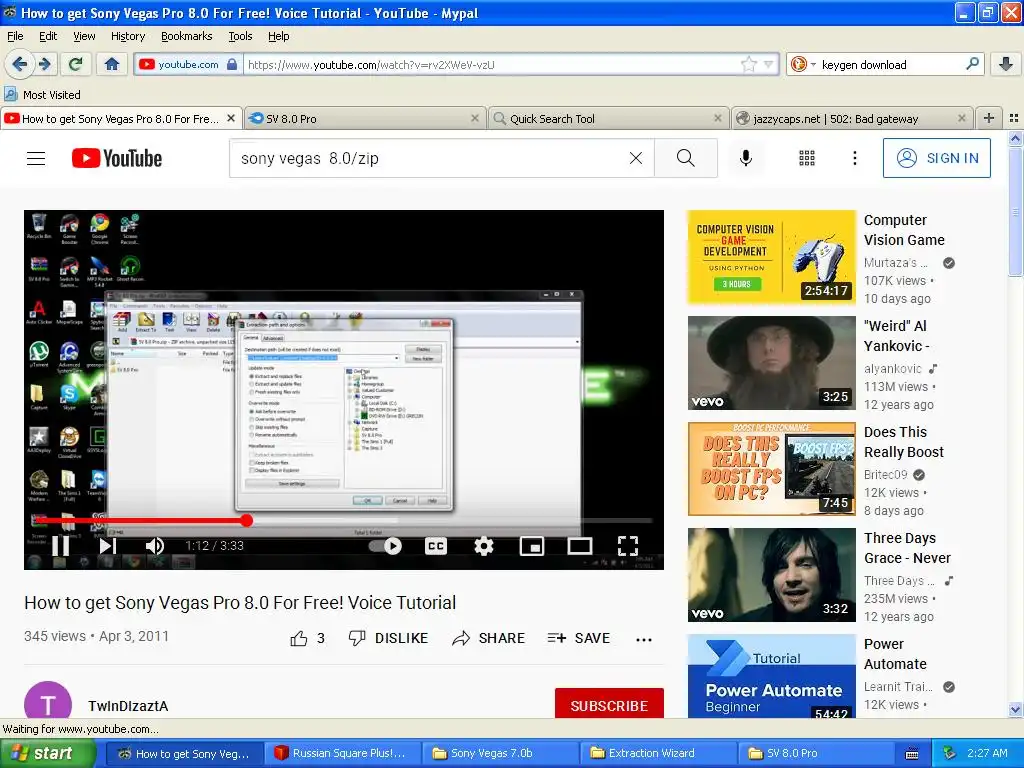
Task: Open the File menu
Action: tap(15, 36)
